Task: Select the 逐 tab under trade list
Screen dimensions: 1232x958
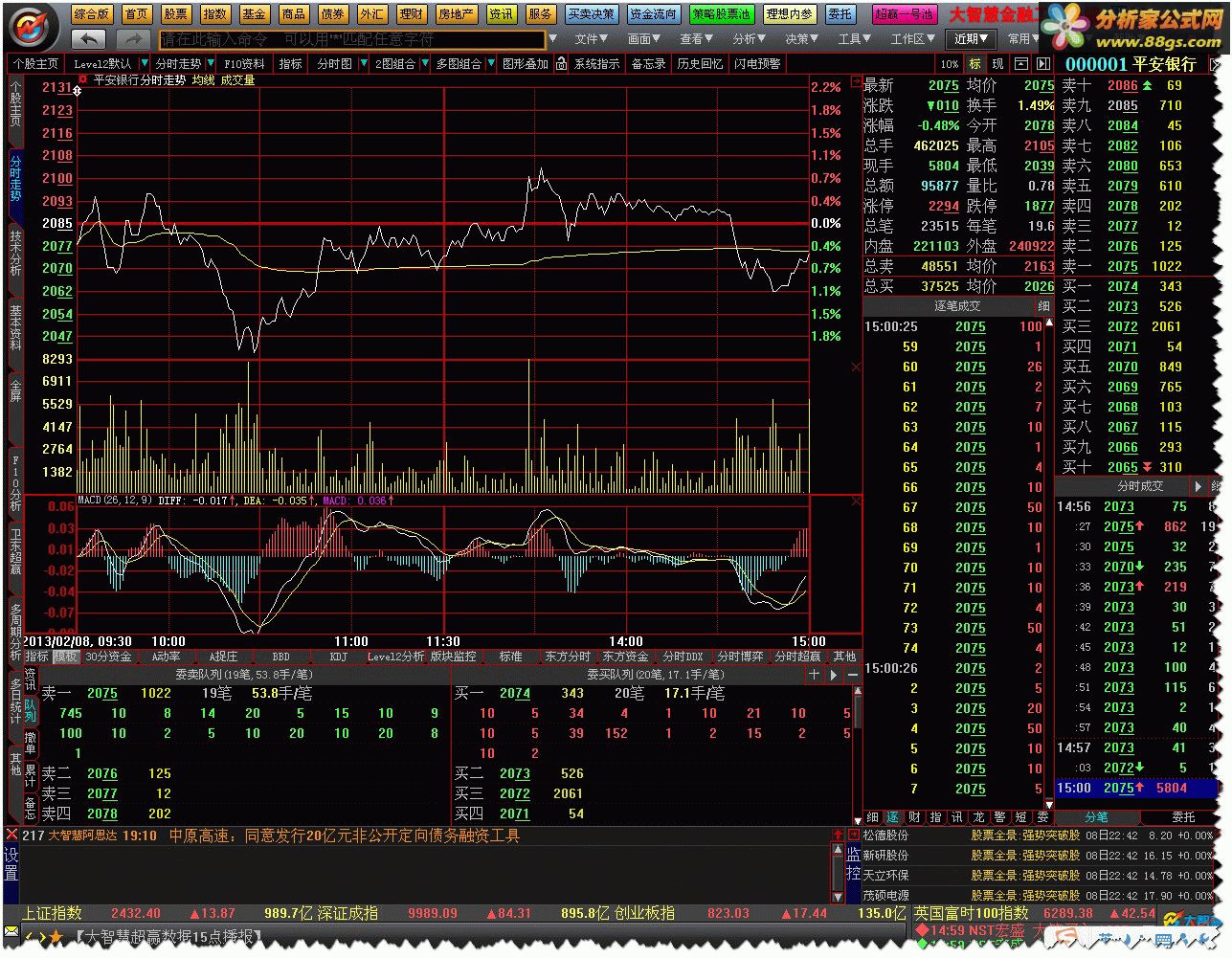Action: 893,817
